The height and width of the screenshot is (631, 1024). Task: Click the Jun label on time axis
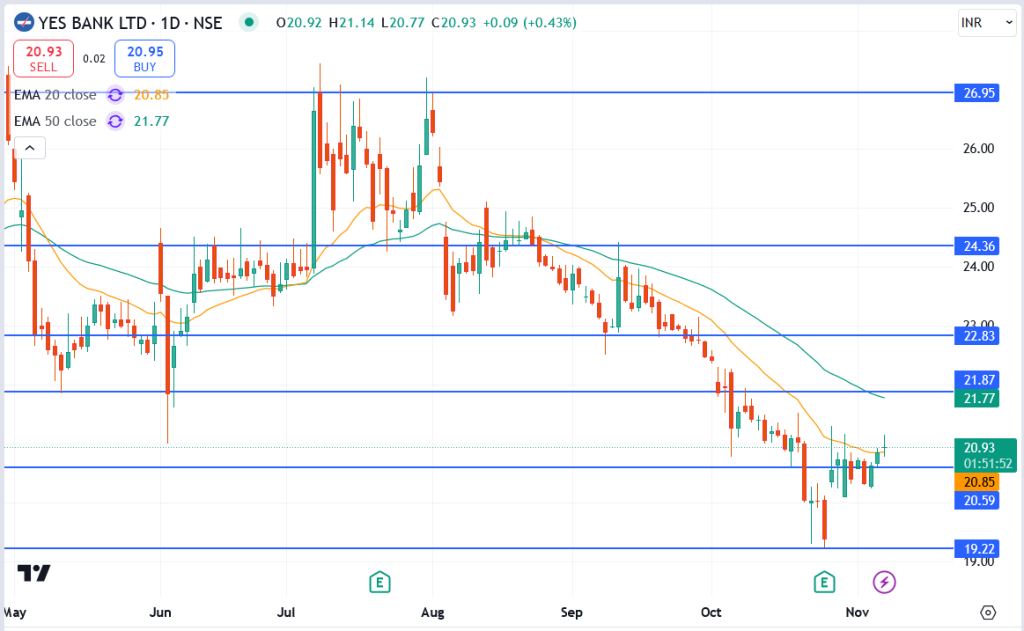pos(160,612)
